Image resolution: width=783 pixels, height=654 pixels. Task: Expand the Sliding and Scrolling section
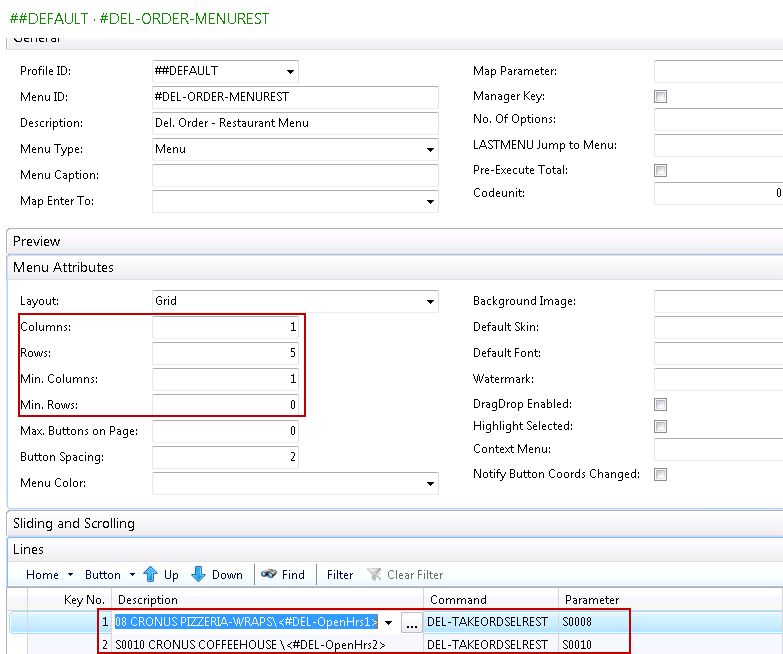click(x=73, y=523)
